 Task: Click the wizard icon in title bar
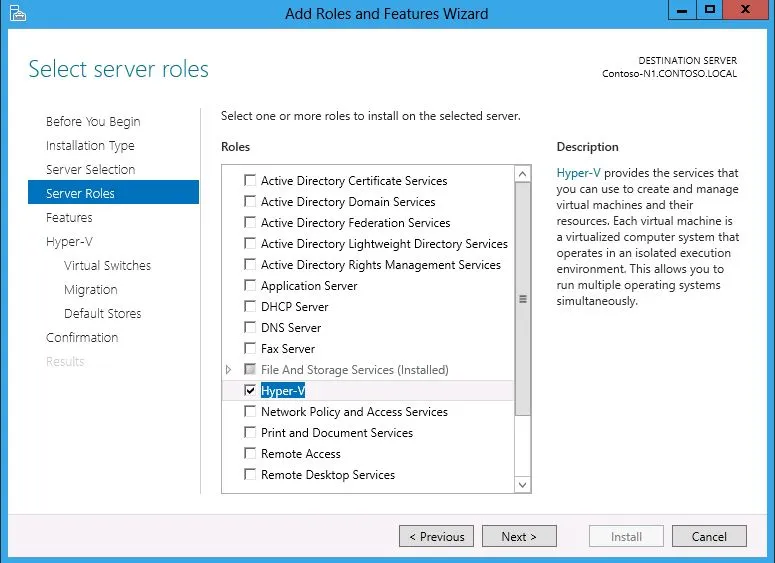(x=17, y=13)
